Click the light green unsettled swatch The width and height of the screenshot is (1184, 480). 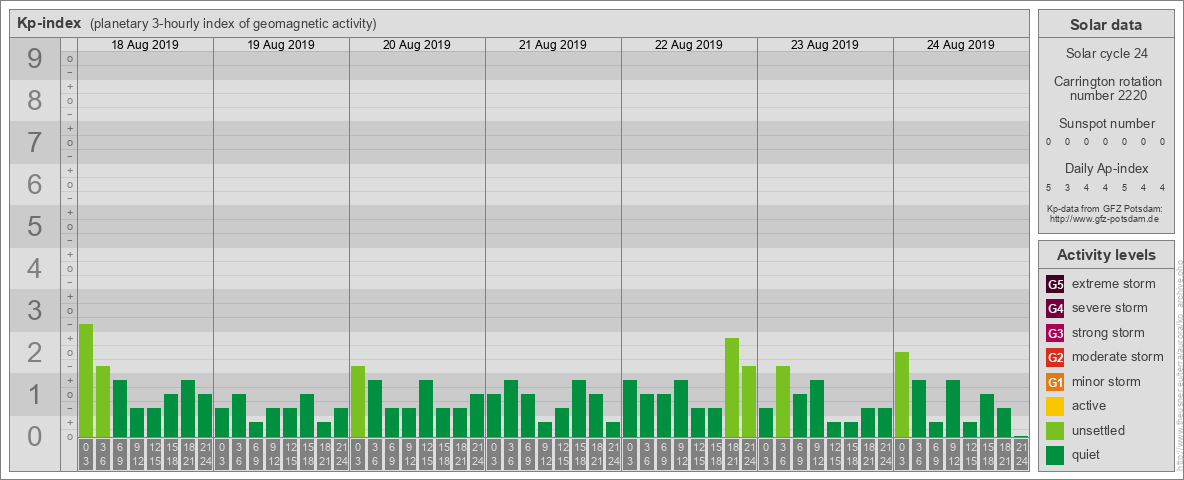coord(1055,430)
